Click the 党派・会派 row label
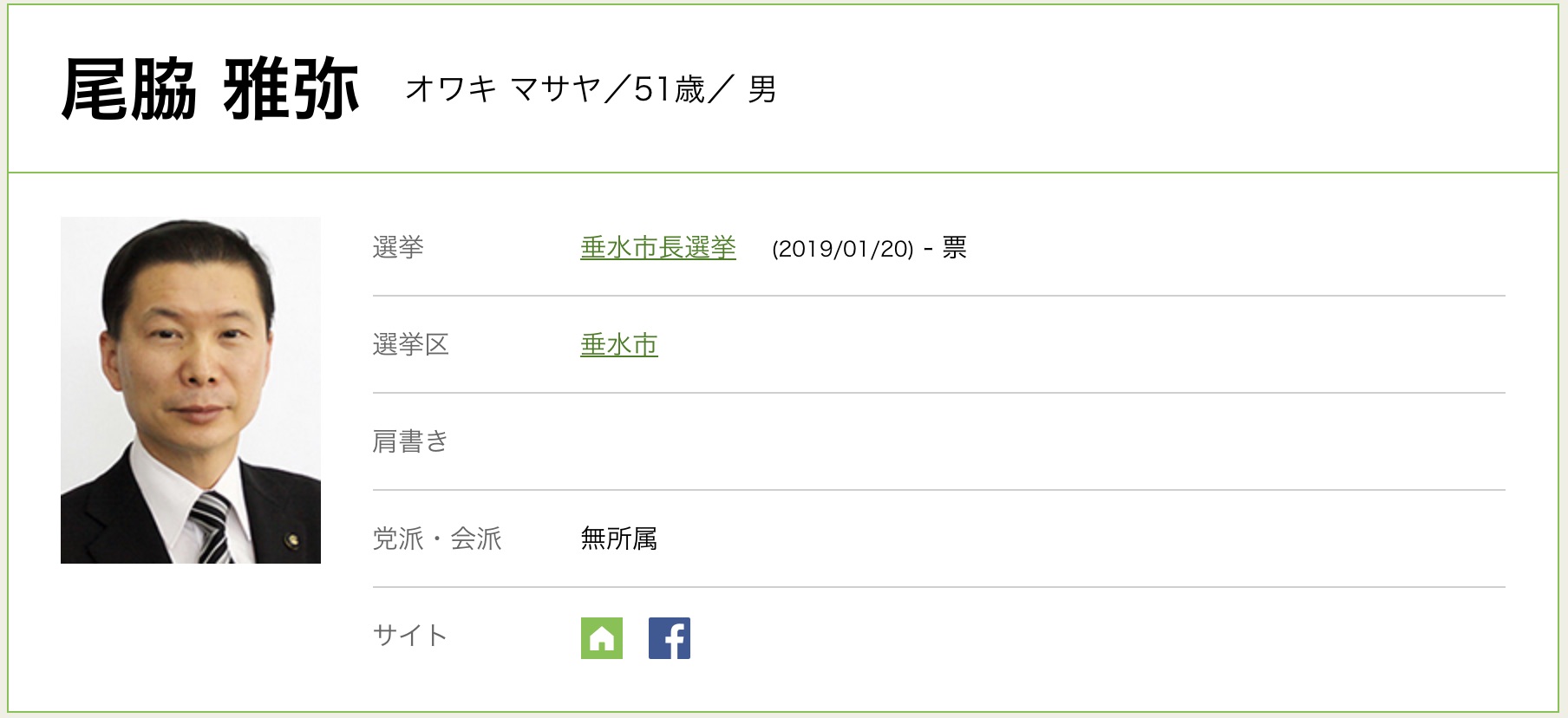This screenshot has width=1568, height=718. pos(437,539)
